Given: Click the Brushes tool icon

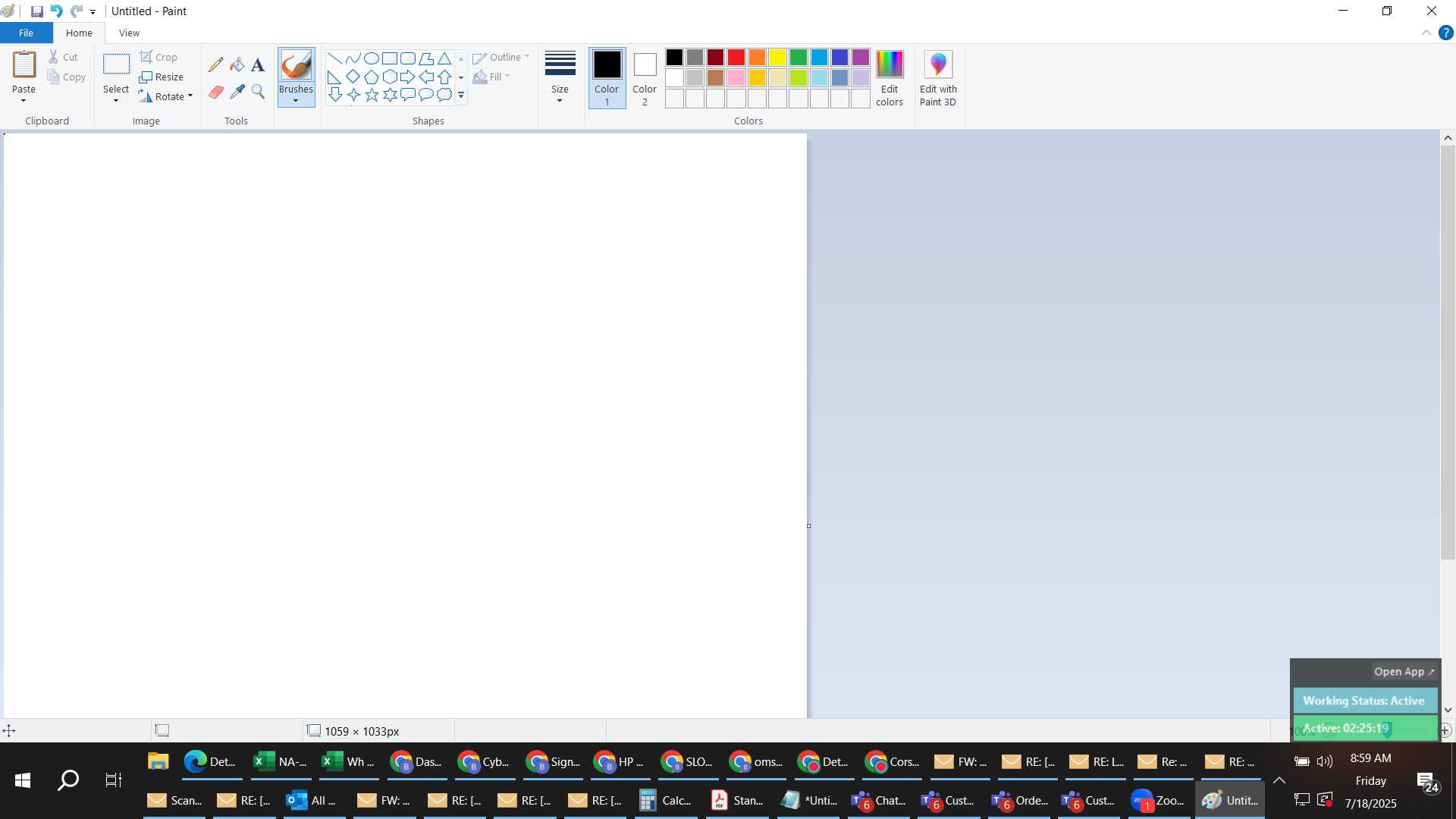Looking at the screenshot, I should [296, 65].
